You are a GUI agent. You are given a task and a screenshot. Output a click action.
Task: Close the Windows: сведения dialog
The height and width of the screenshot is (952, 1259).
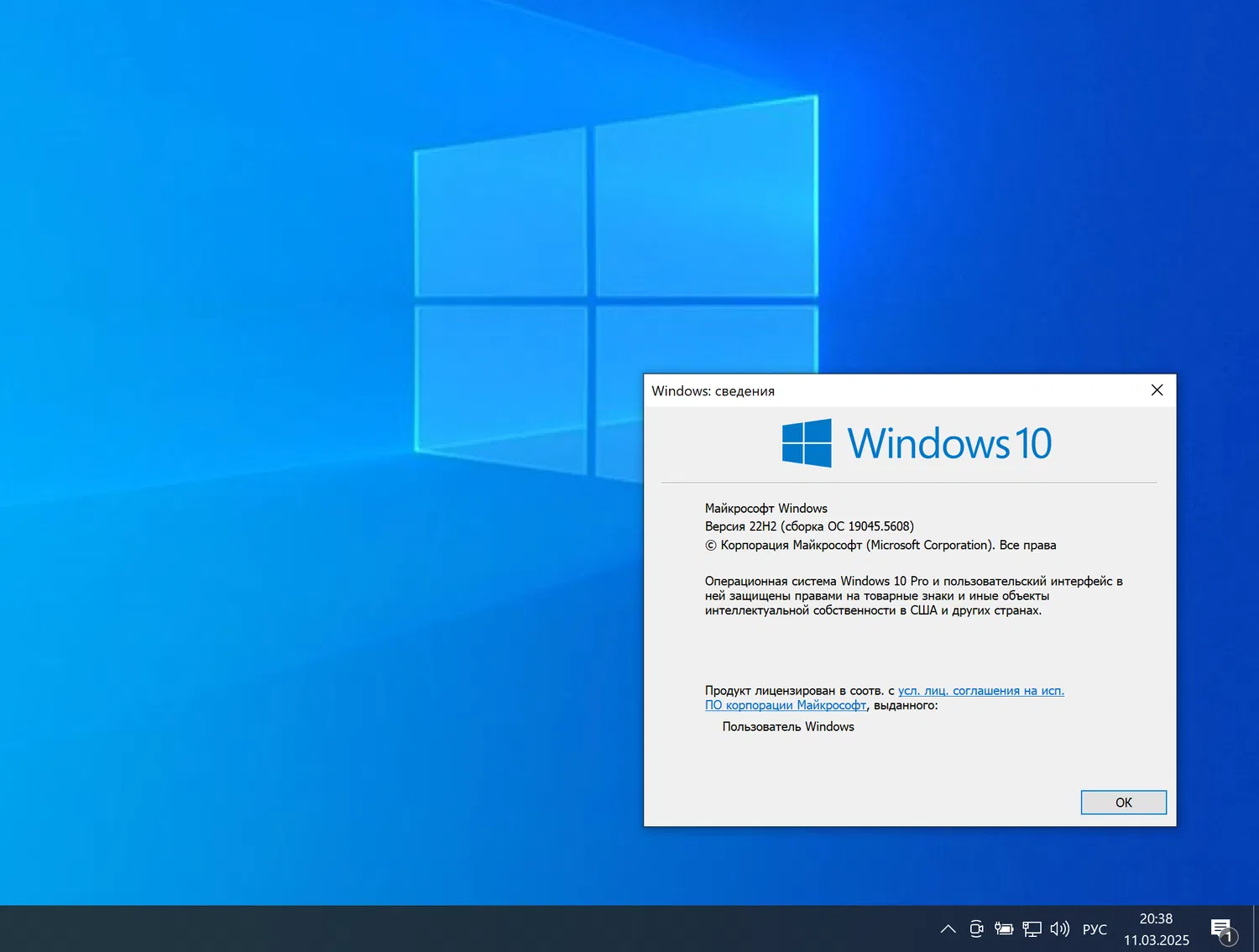(x=1157, y=390)
